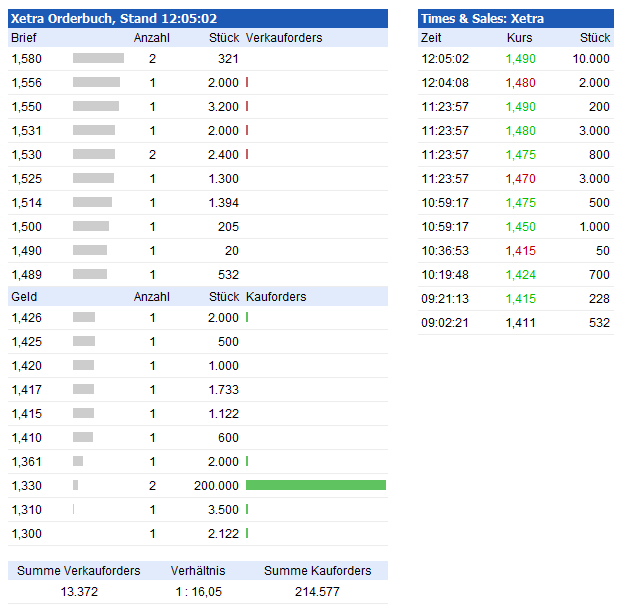This screenshot has width=624, height=612.
Task: Click the red 1,480 trade price
Action: (x=521, y=83)
